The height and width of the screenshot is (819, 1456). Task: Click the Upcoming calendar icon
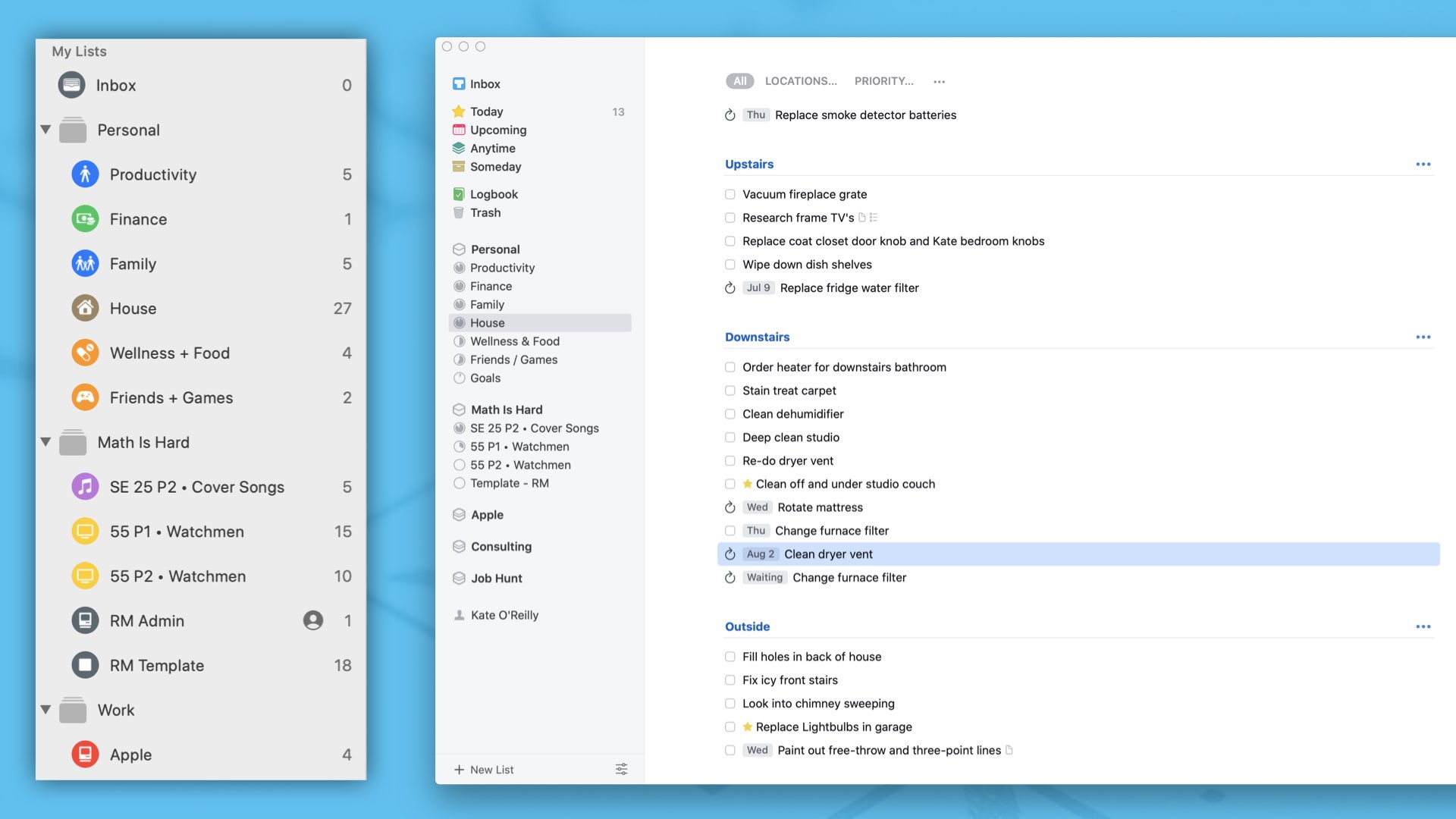(x=459, y=130)
